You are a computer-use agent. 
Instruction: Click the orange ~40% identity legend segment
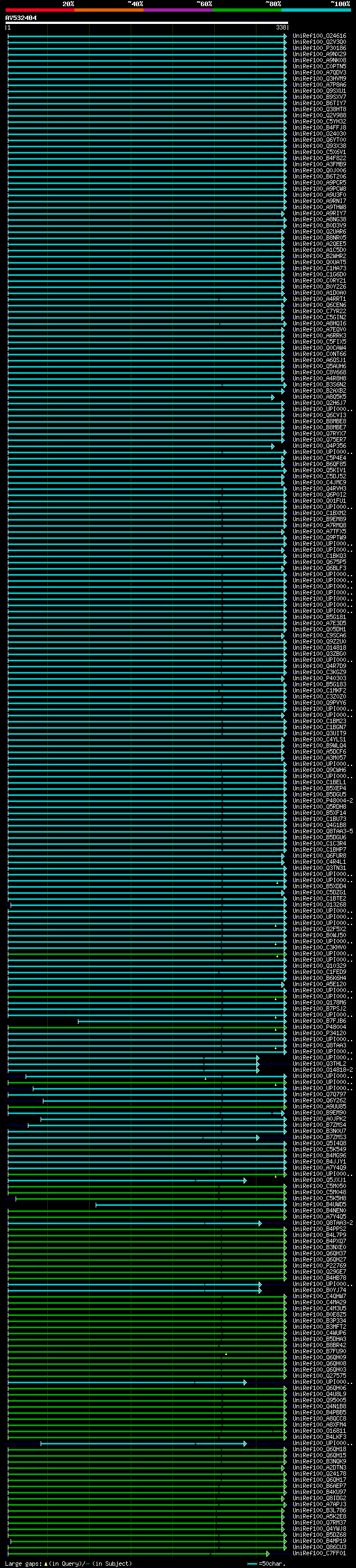[109, 10]
